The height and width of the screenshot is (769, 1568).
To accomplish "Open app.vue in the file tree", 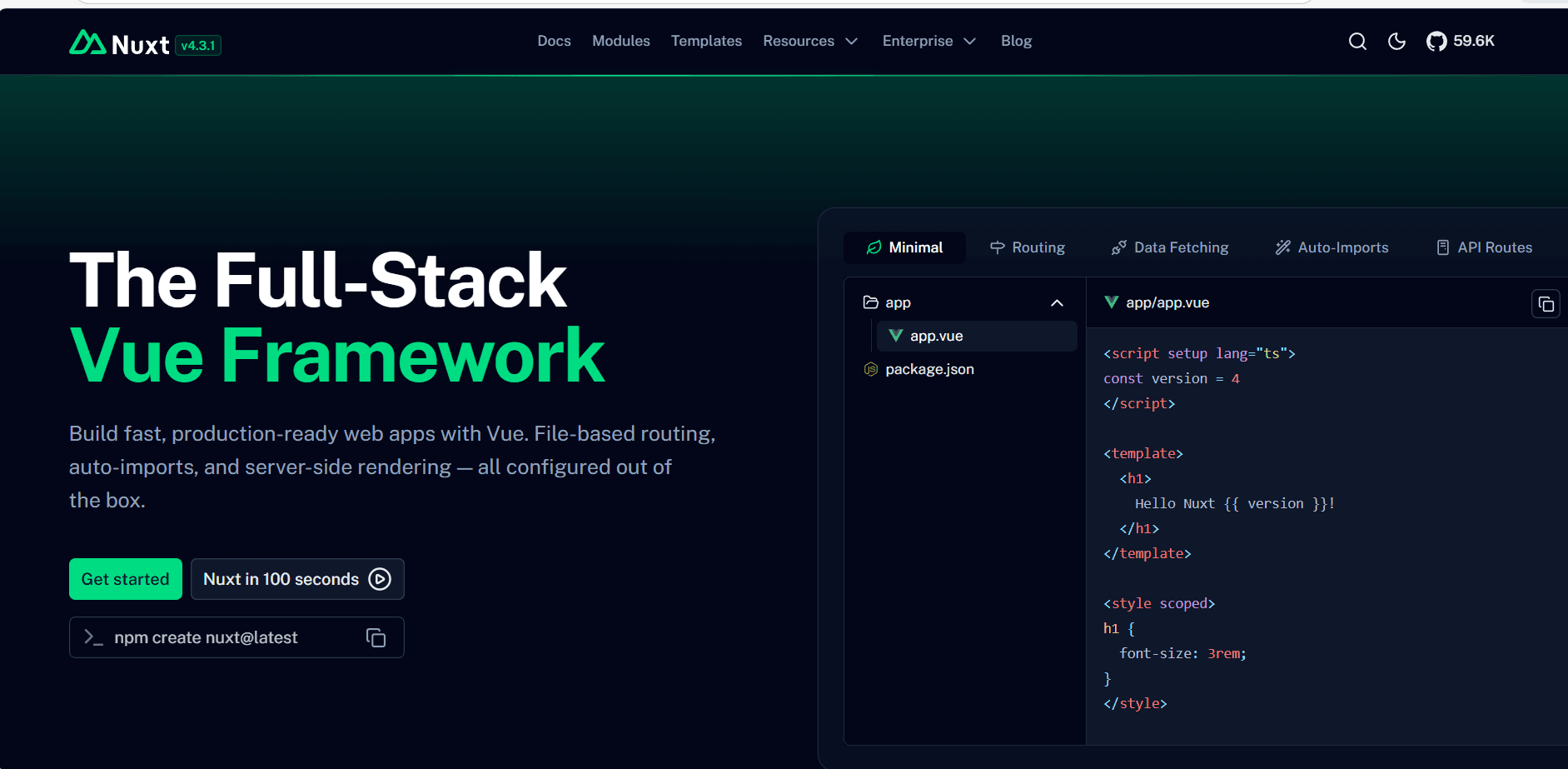I will 977,336.
